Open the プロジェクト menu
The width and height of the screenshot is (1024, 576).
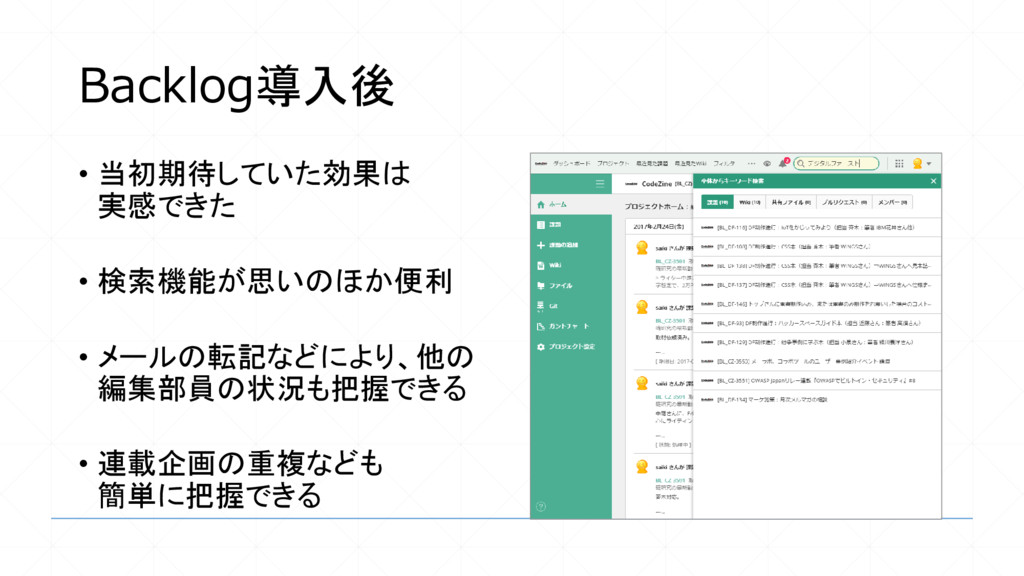click(613, 163)
